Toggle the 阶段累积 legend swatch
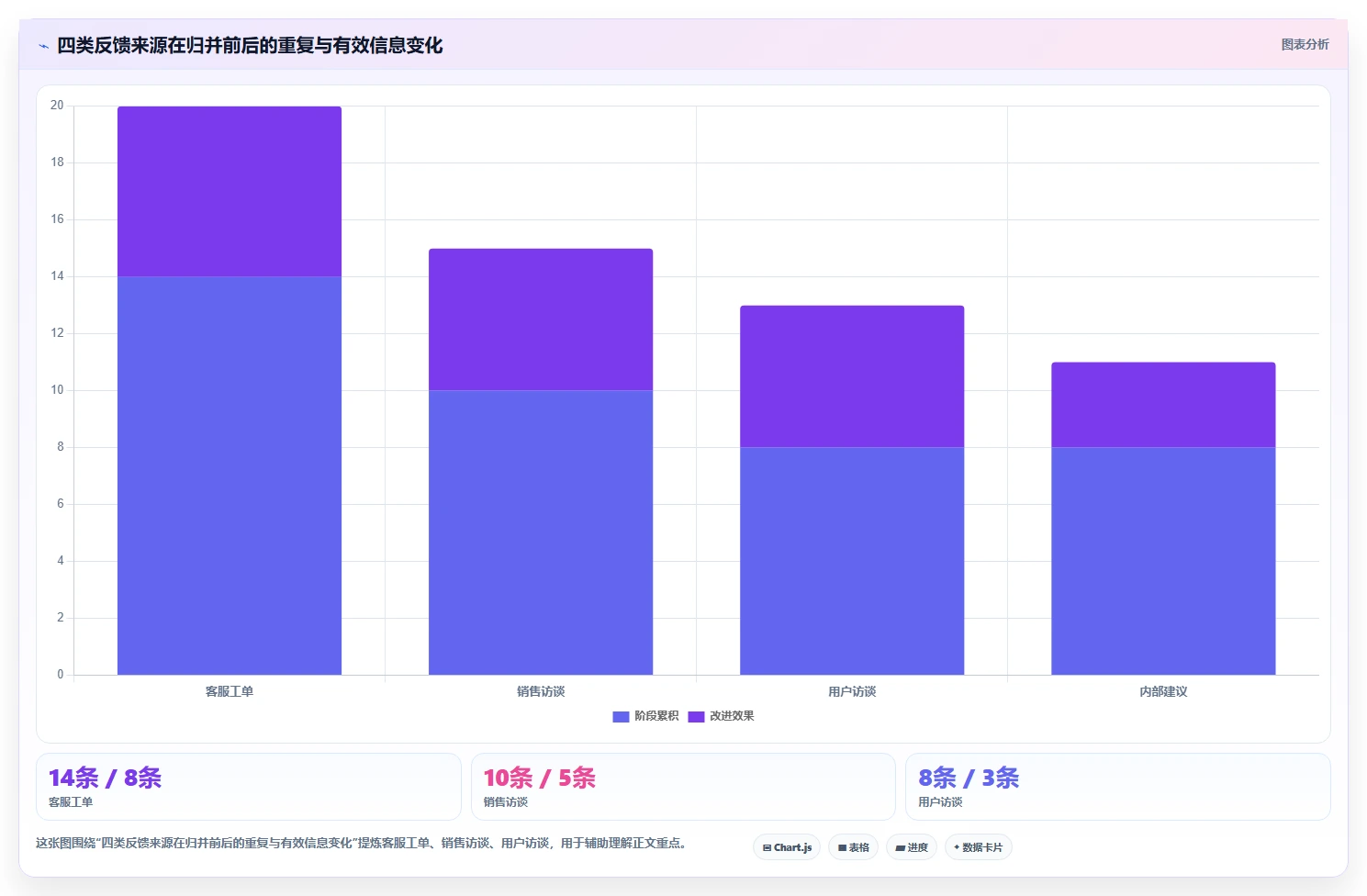 pos(621,717)
